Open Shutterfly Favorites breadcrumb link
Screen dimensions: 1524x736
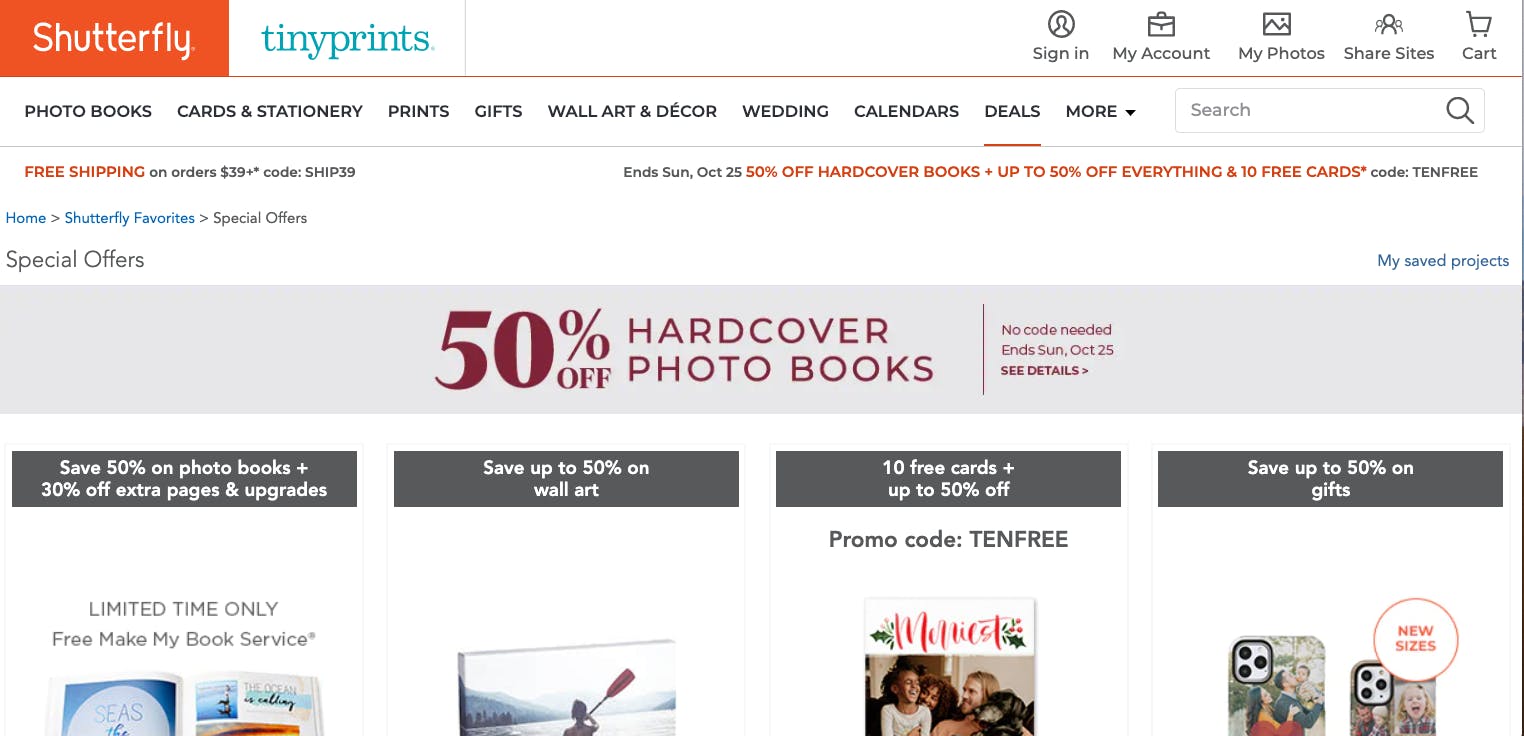pos(130,218)
